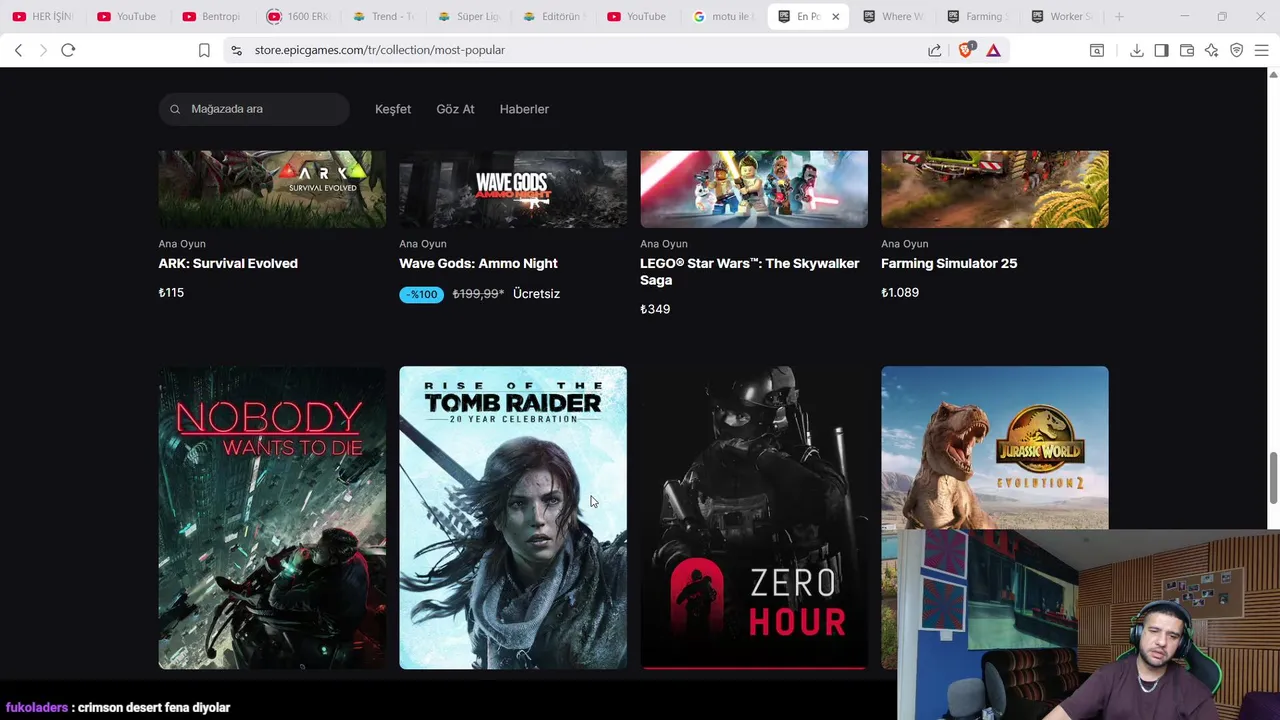Image resolution: width=1280 pixels, height=720 pixels.
Task: Open the Farming Simulator 25 title link
Action: click(949, 263)
